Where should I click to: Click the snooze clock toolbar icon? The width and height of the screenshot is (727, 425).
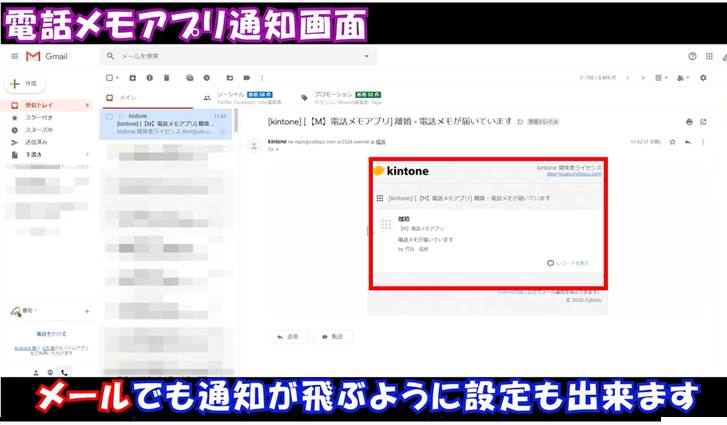[x=207, y=78]
